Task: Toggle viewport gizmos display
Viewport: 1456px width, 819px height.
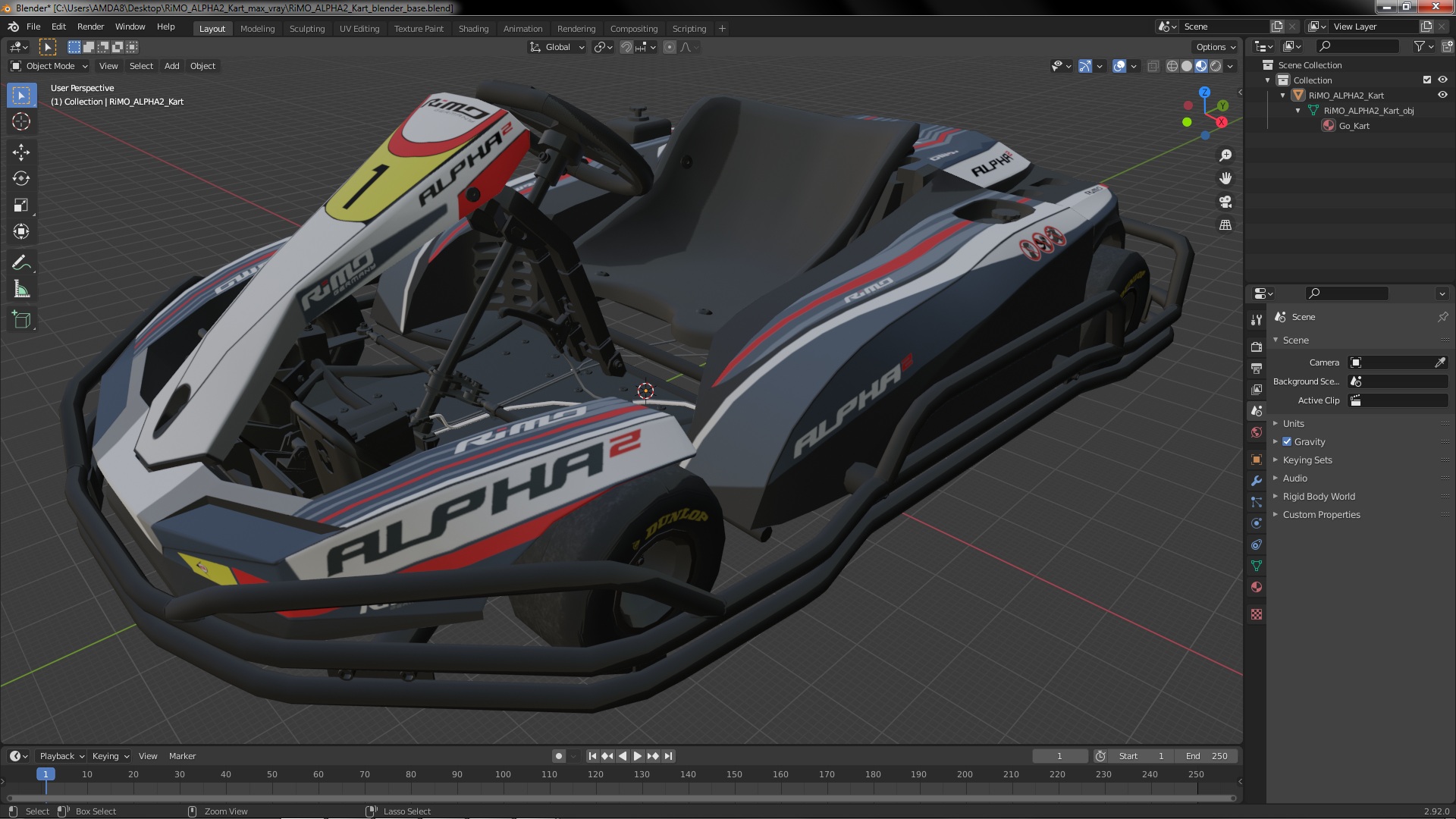Action: pos(1085,67)
